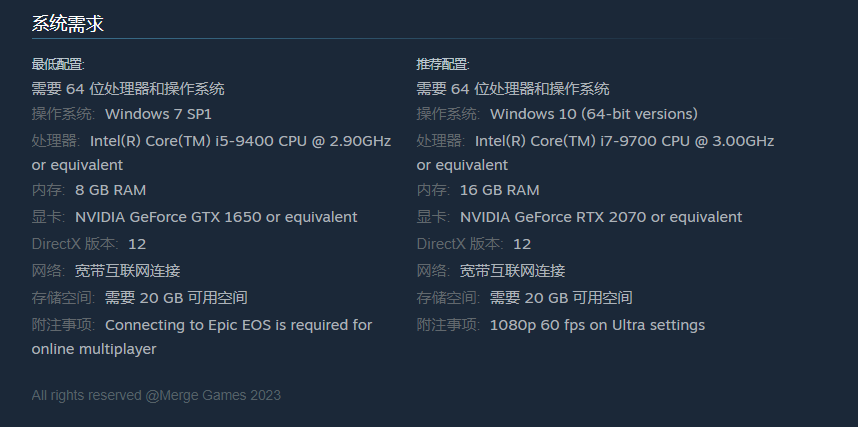Screen dimensions: 858x427
Task: Click the Intel Core i5-9400 CPU line
Action: pyautogui.click(x=240, y=141)
